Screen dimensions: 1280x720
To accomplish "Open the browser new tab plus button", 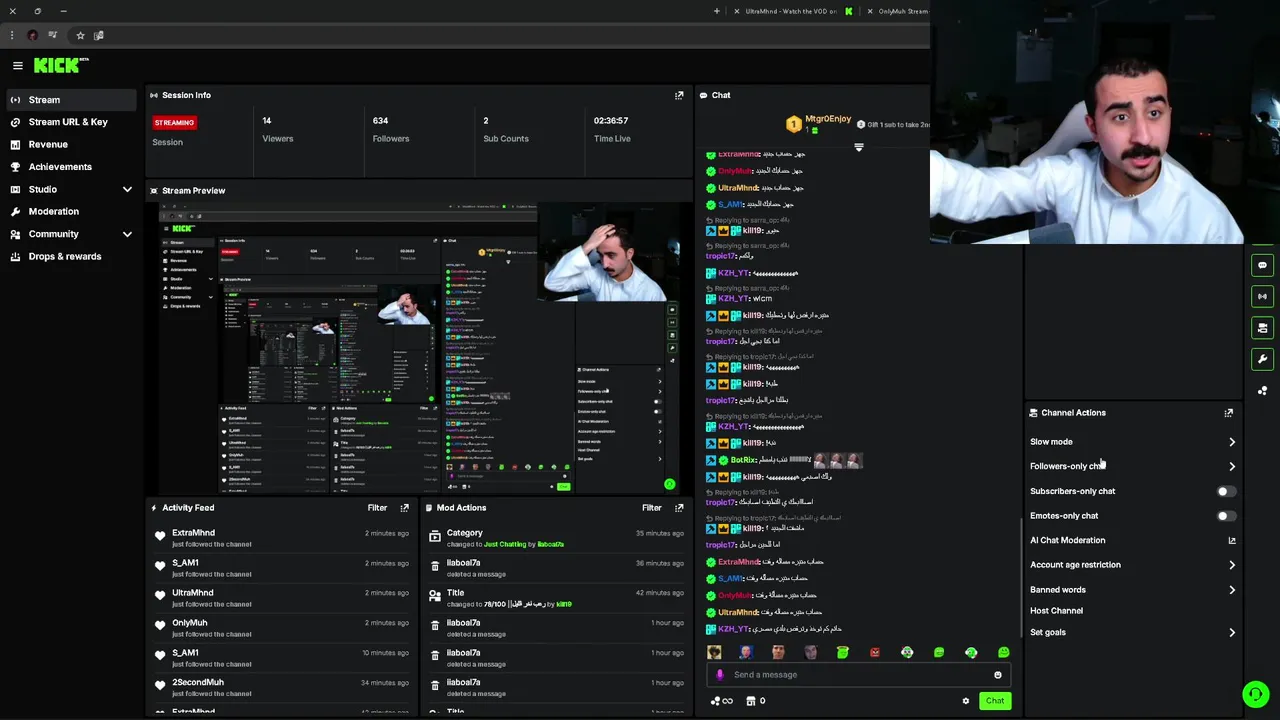I will tap(716, 11).
